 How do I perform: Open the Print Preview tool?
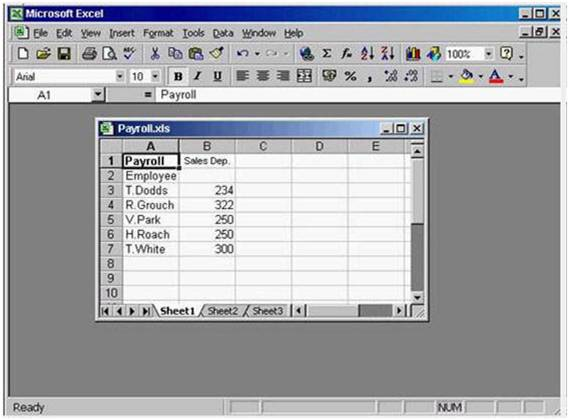point(109,54)
